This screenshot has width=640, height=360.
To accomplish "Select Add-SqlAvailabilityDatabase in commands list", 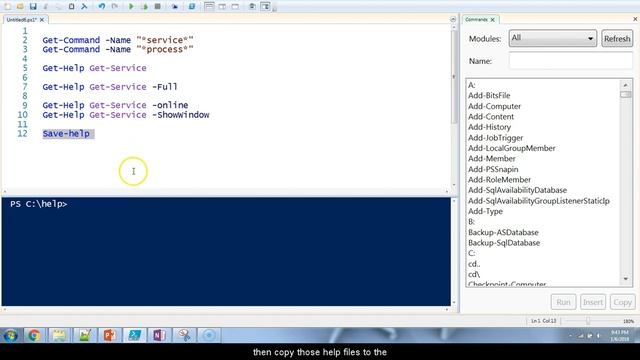I will pos(517,190).
